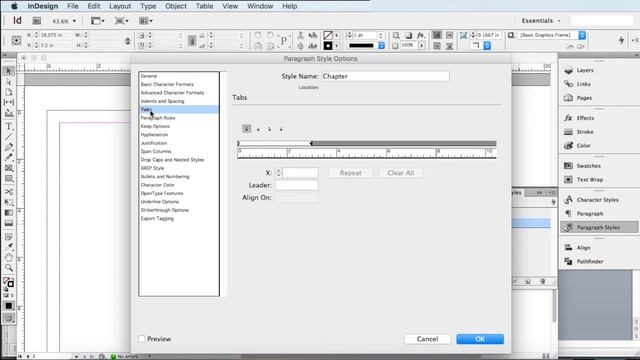
Task: Select the Gradient Swatch tool
Action: tap(9, 213)
